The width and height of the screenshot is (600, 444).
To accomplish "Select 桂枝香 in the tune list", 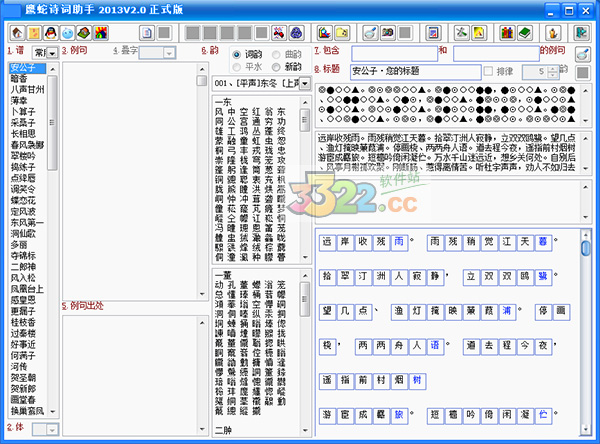I will click(x=23, y=323).
